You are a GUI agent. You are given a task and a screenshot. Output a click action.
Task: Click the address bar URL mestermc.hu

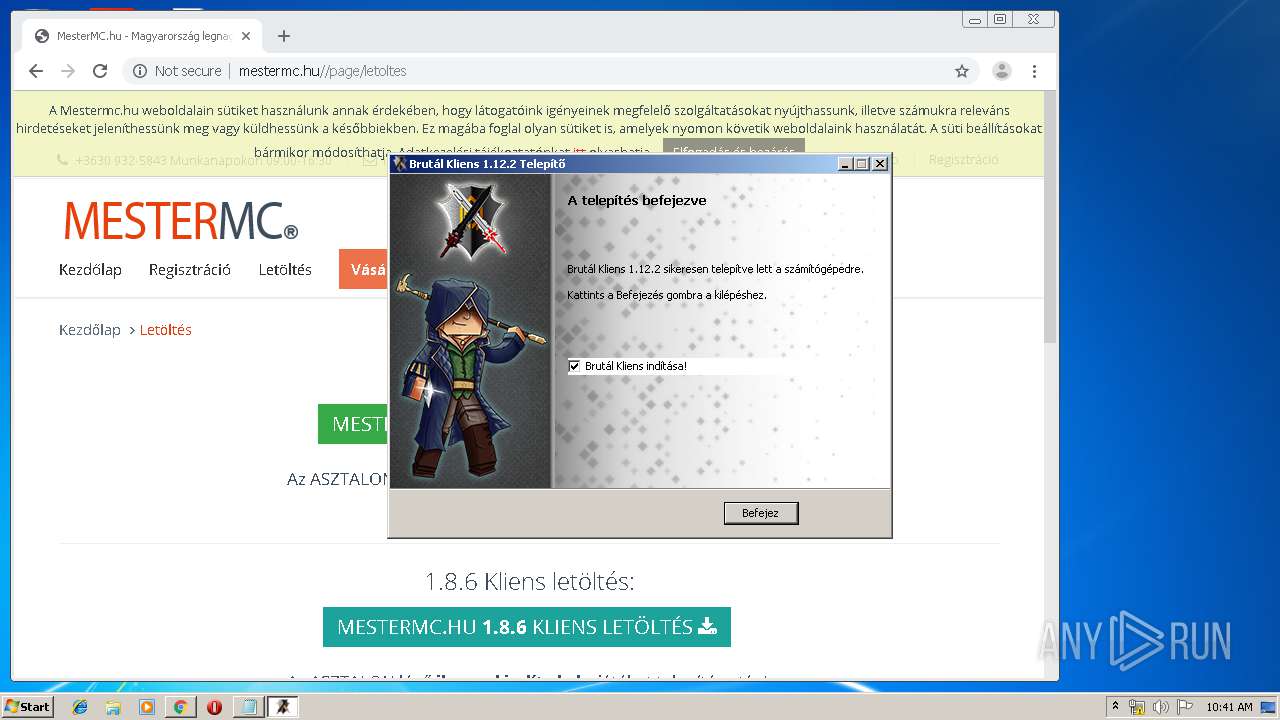coord(322,71)
